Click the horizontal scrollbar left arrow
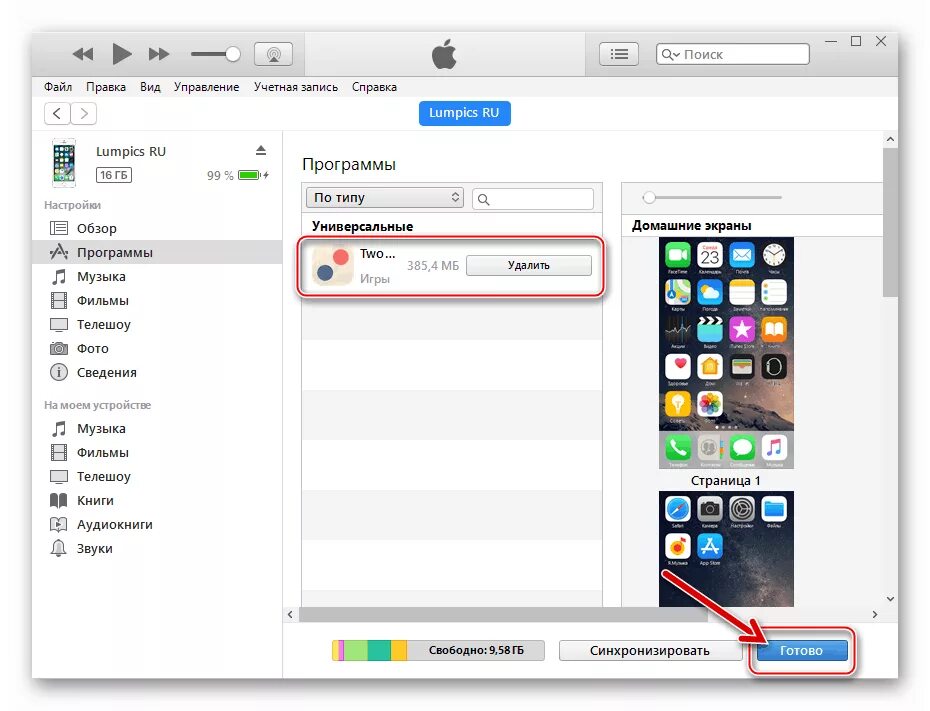Image resolution: width=930 pixels, height=711 pixels. click(290, 614)
